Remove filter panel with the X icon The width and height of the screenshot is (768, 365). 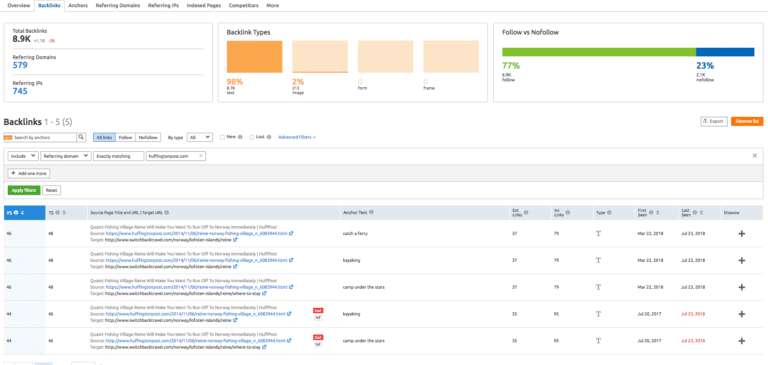tap(755, 156)
